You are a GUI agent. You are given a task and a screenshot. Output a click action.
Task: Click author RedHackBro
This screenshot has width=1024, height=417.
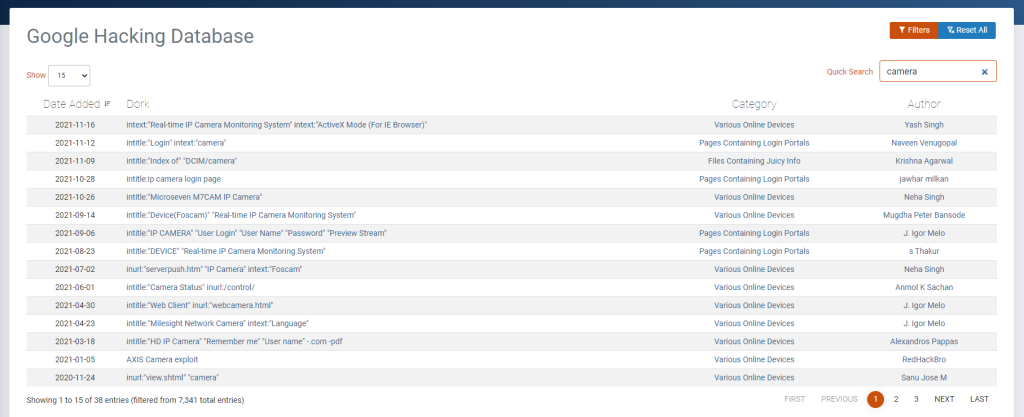coord(923,359)
